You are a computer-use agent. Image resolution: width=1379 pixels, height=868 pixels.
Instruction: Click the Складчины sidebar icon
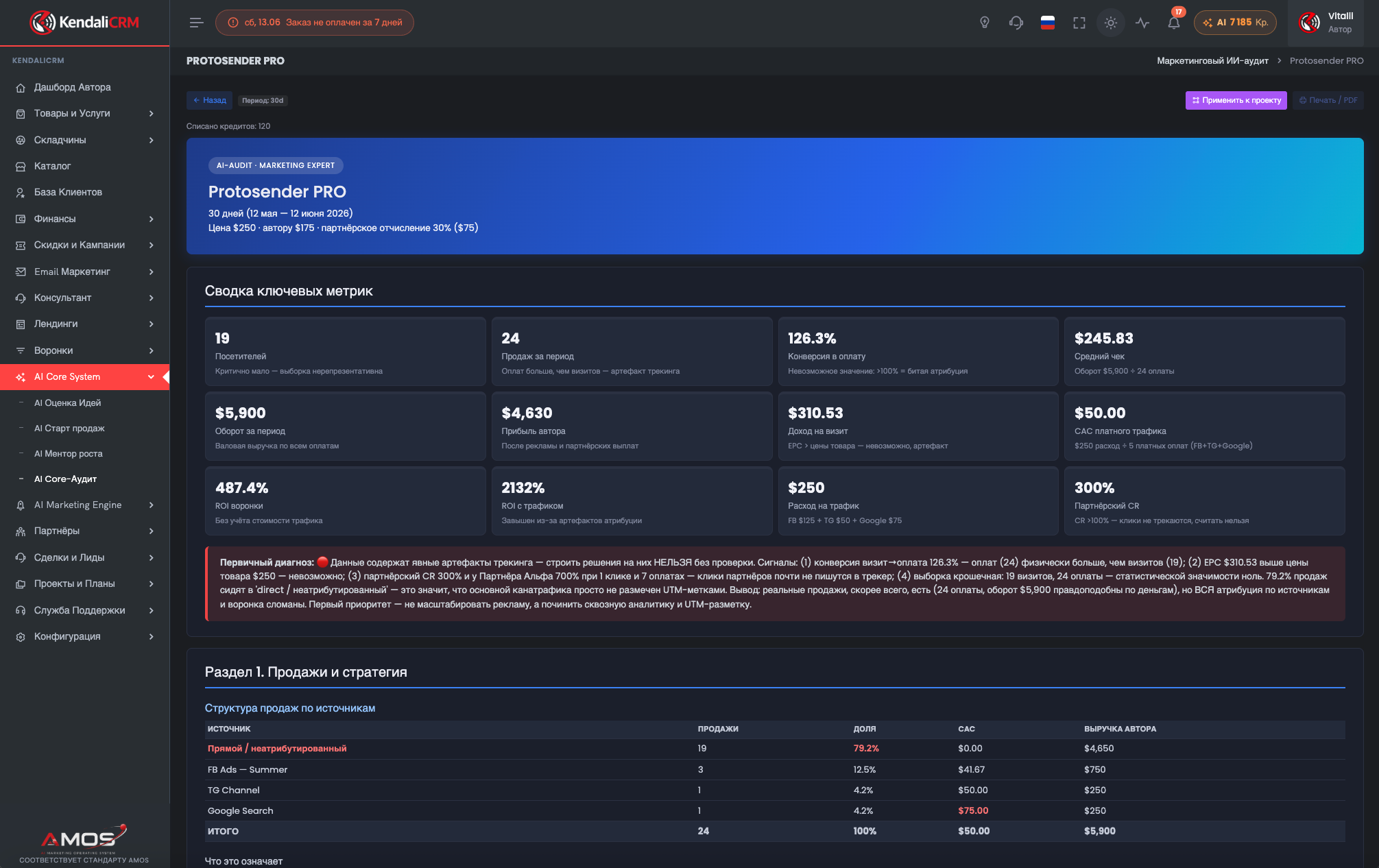pos(21,140)
